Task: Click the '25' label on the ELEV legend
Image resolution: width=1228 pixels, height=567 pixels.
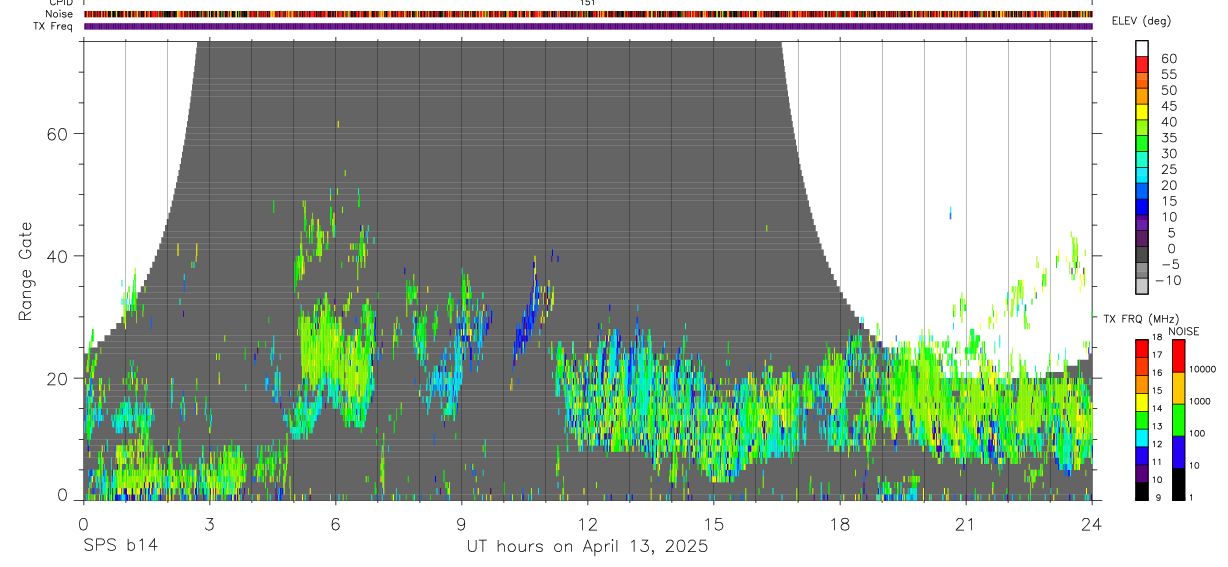Action: tap(1169, 170)
